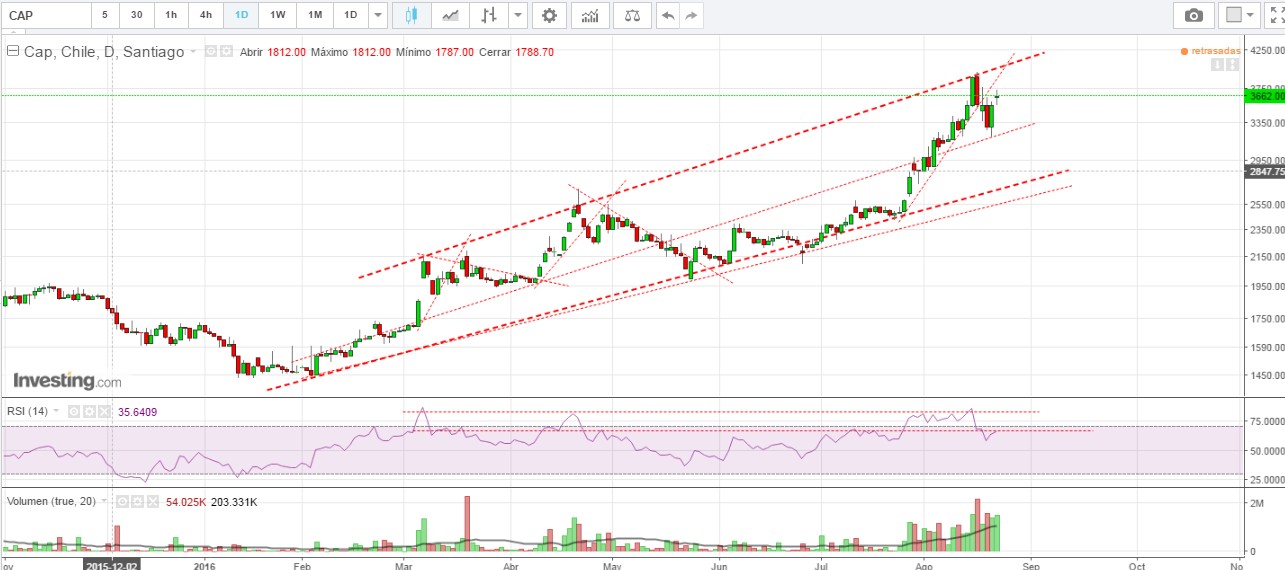The image size is (1285, 570).
Task: Hide the Volumen indicator with eye icon
Action: point(122,501)
